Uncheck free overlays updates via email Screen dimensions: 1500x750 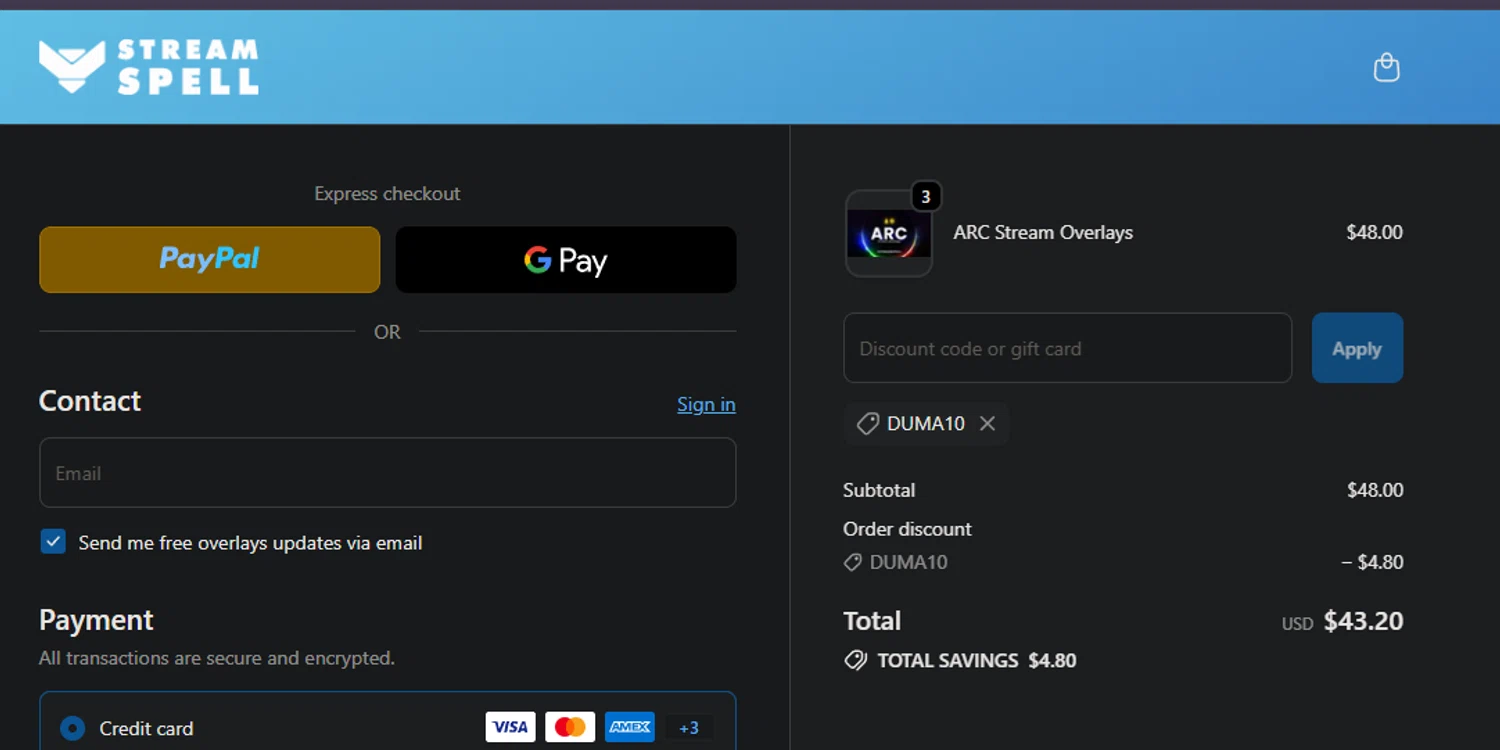pos(53,542)
